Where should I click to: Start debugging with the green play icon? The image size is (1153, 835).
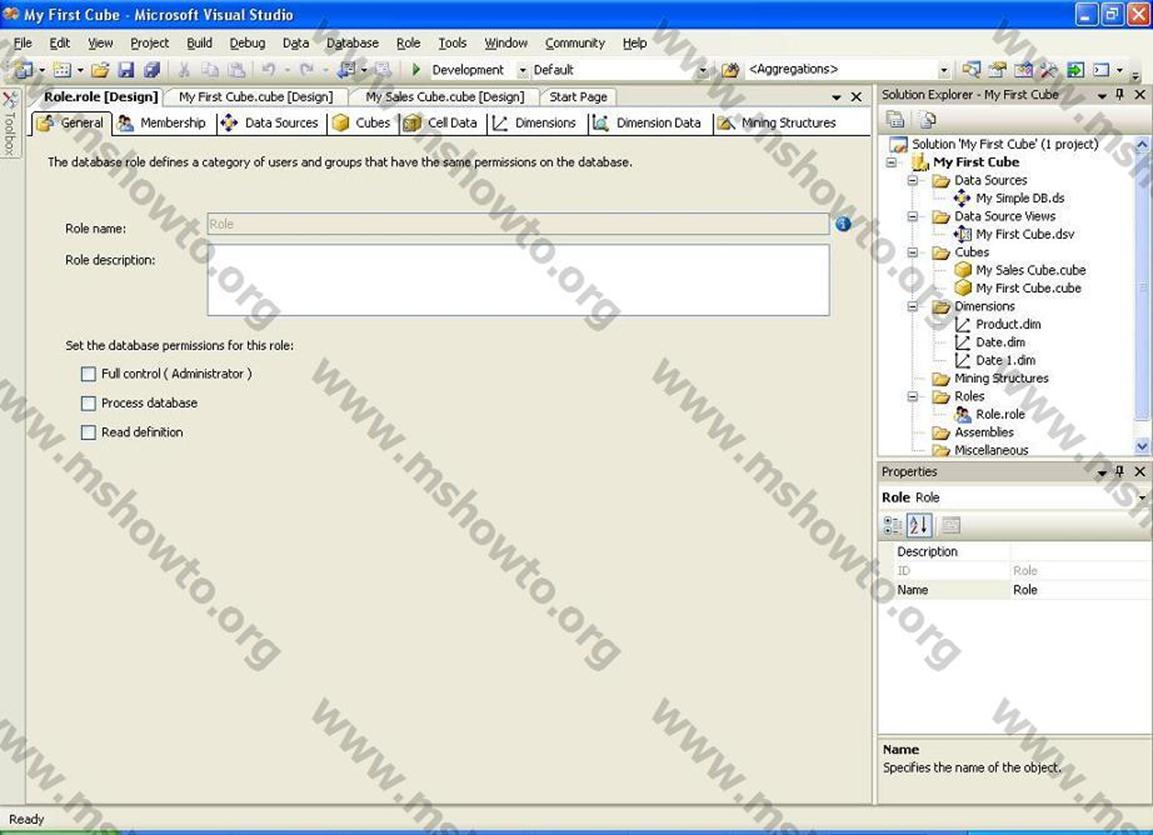[x=416, y=70]
